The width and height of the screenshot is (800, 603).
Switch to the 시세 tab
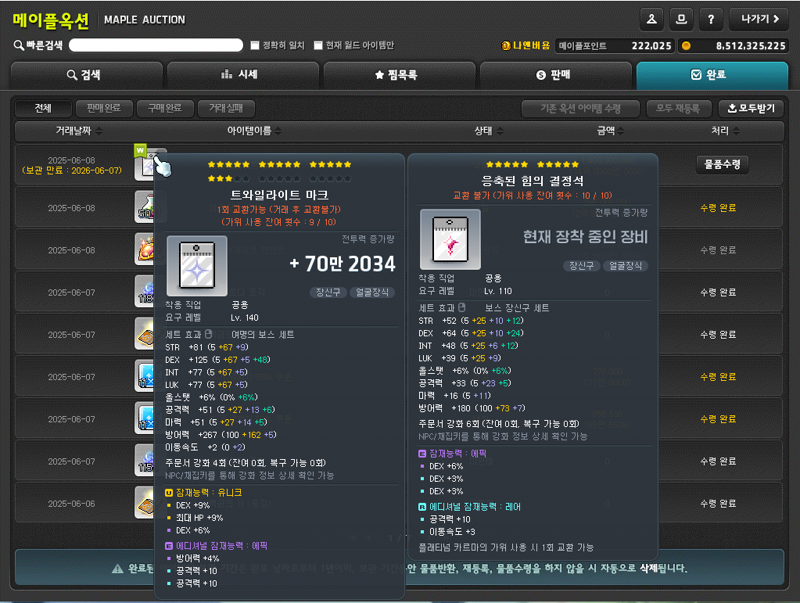pyautogui.click(x=243, y=75)
